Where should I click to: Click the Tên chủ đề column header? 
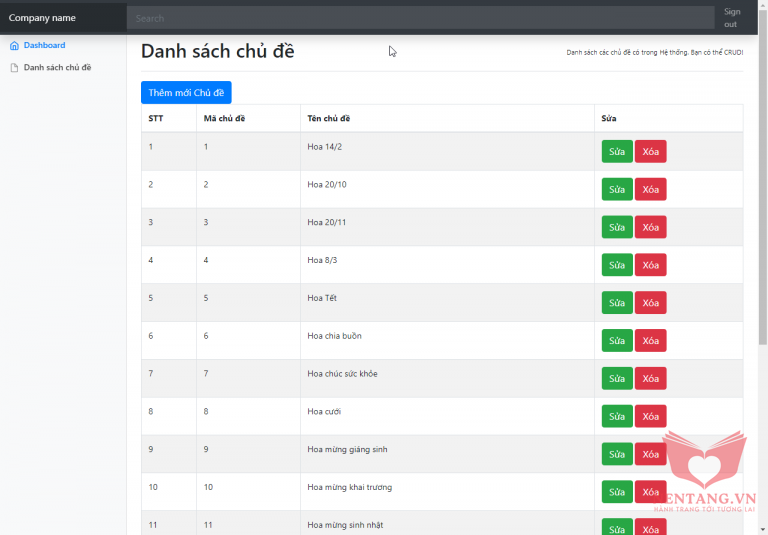click(329, 119)
